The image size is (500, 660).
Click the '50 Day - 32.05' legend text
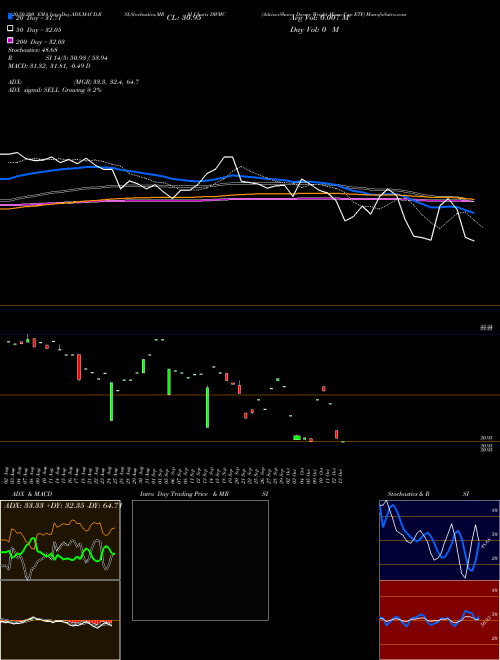tap(38, 30)
